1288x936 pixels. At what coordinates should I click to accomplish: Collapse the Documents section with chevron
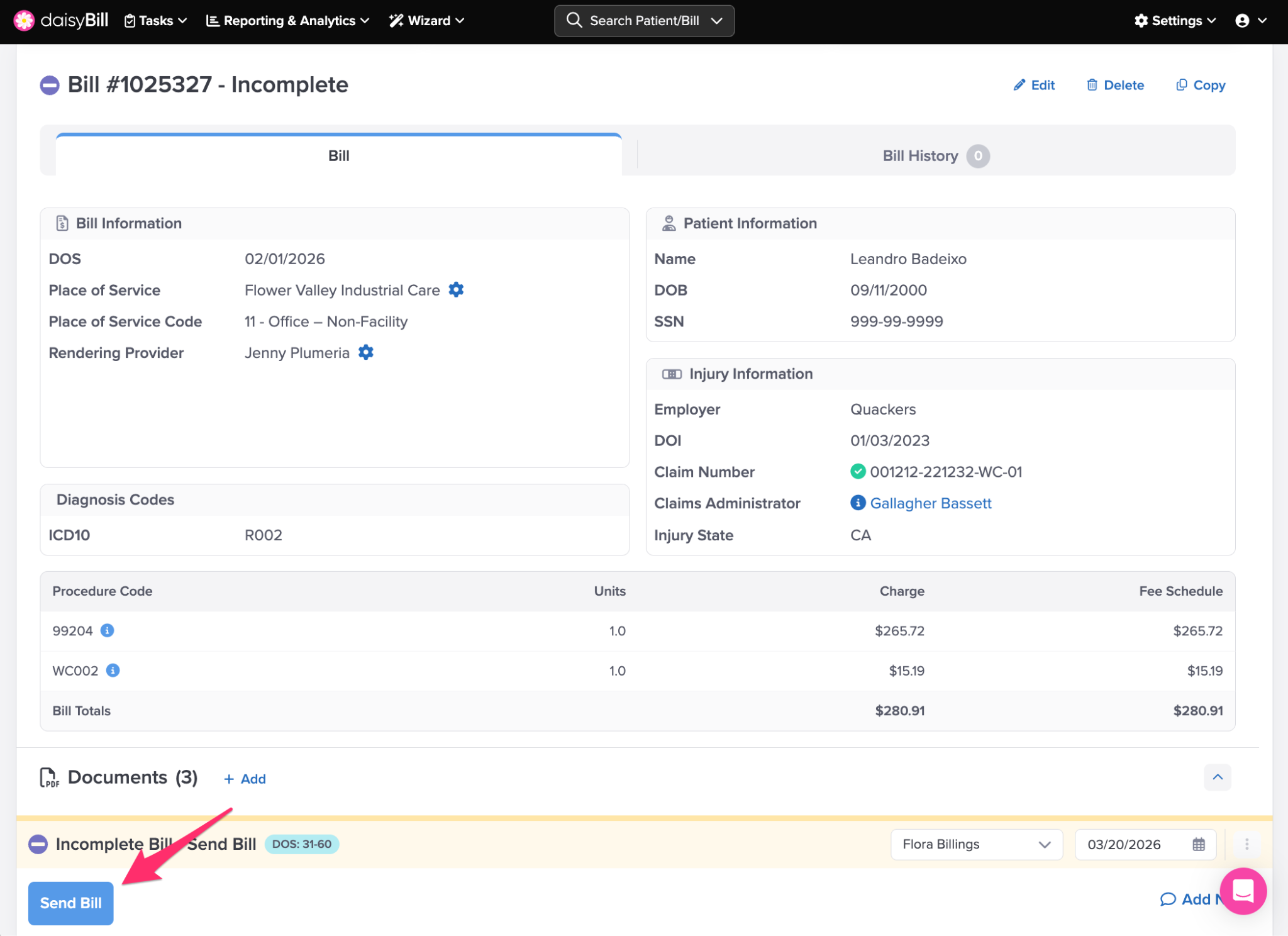pos(1218,777)
